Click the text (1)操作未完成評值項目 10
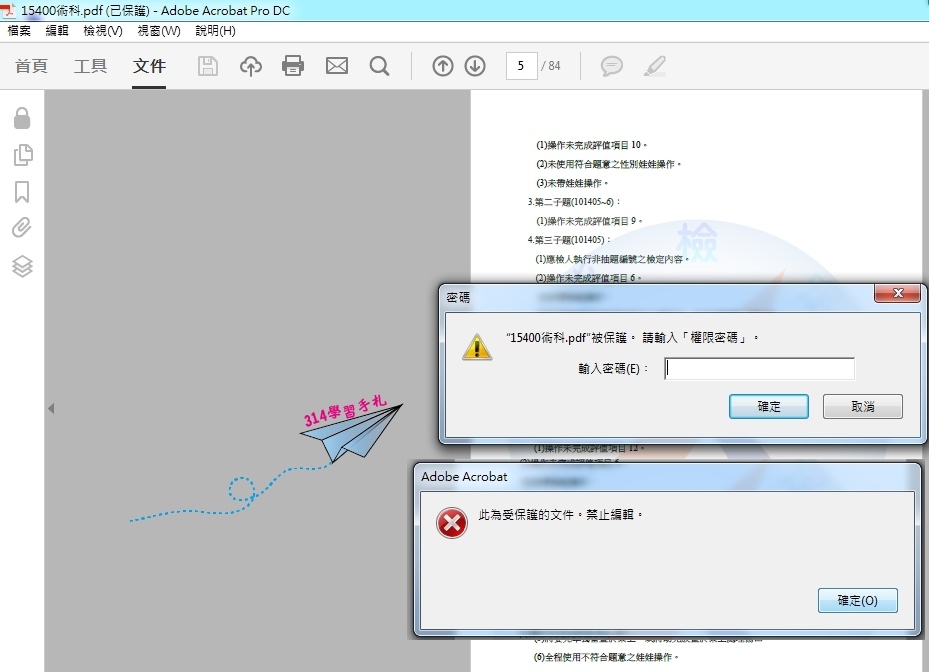Viewport: 929px width, 672px height. pyautogui.click(x=591, y=145)
